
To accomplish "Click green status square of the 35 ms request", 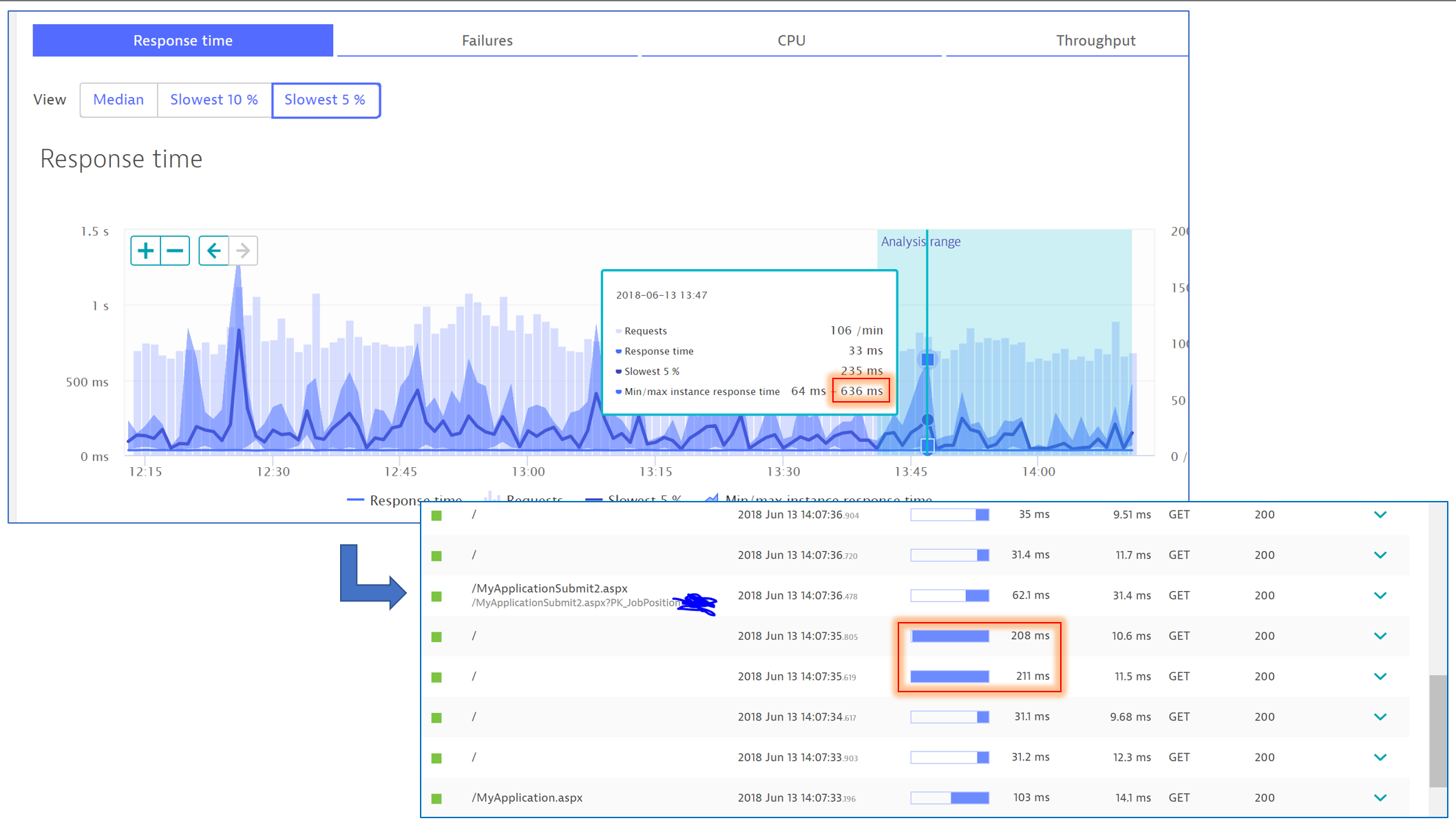I will [436, 515].
